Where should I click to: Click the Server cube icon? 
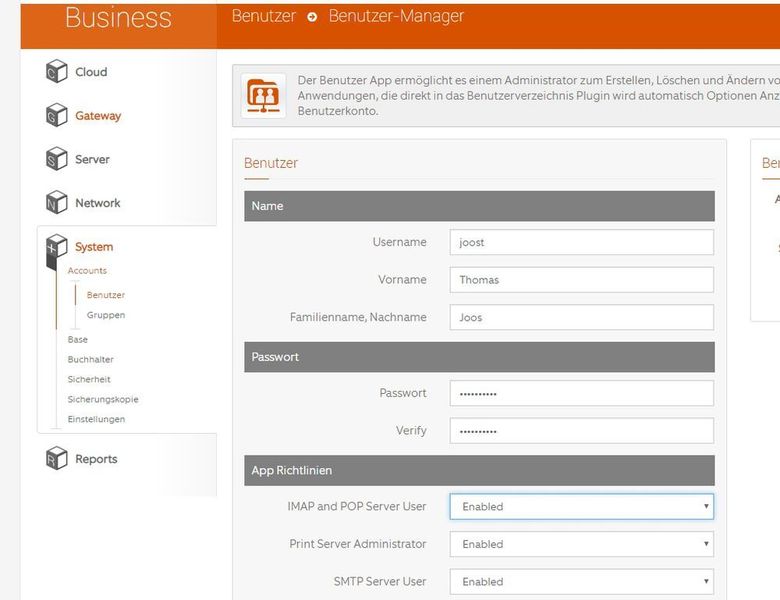[56, 159]
